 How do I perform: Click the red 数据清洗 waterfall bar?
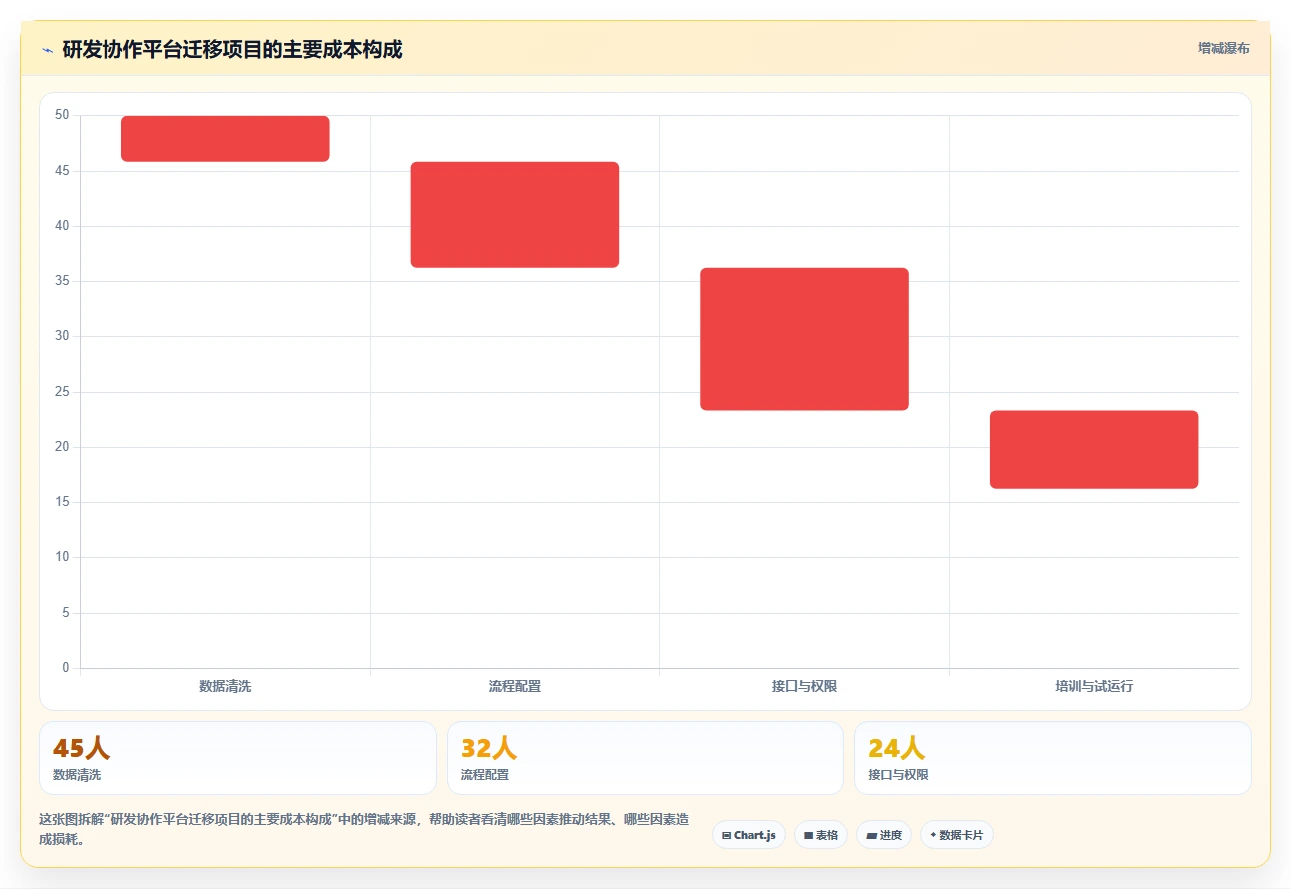(225, 139)
